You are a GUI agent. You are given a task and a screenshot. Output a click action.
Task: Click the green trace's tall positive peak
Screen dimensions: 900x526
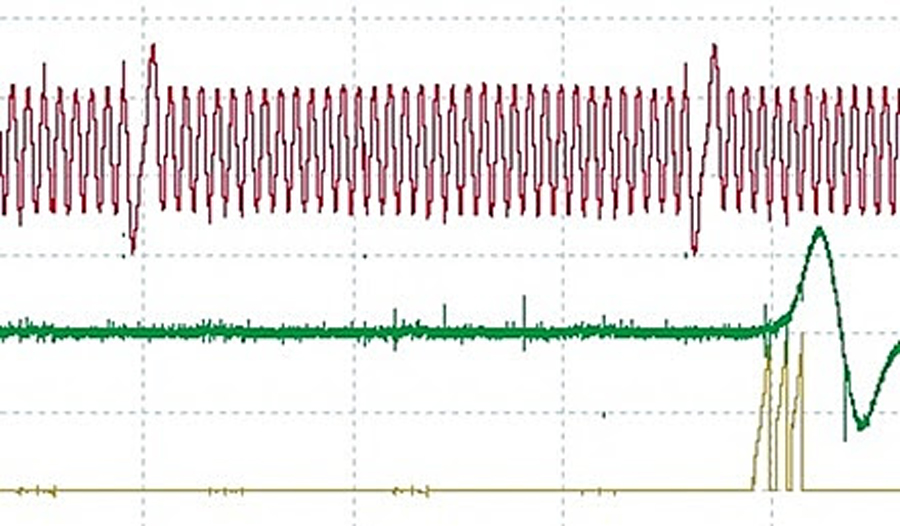coord(819,232)
